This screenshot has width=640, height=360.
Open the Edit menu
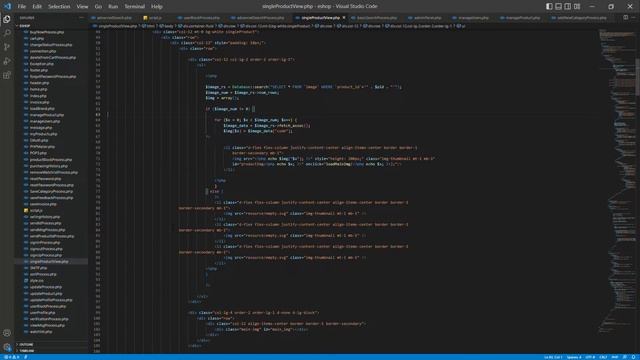(x=37, y=7)
